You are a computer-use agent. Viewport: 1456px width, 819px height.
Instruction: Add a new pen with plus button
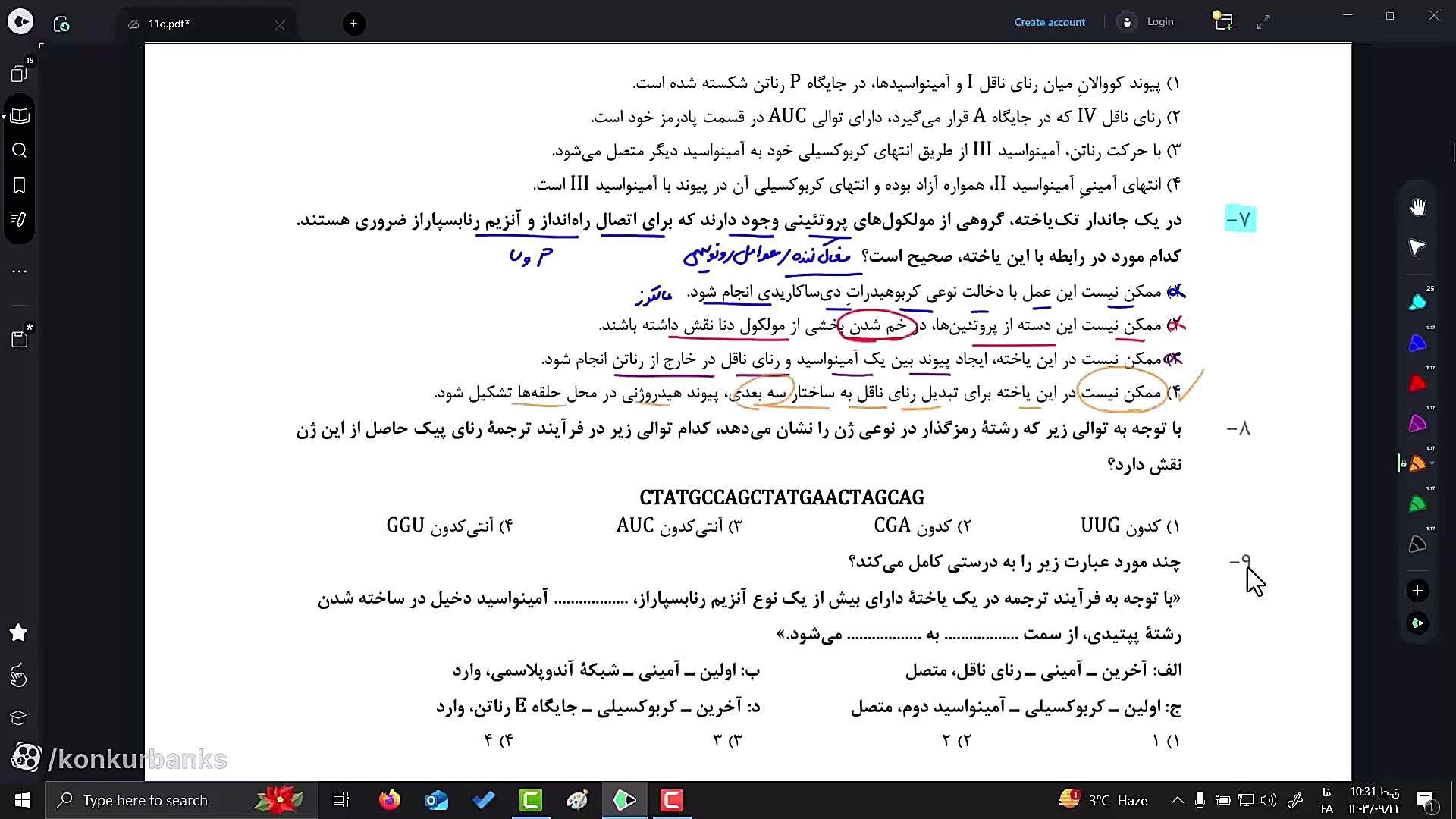1417,591
